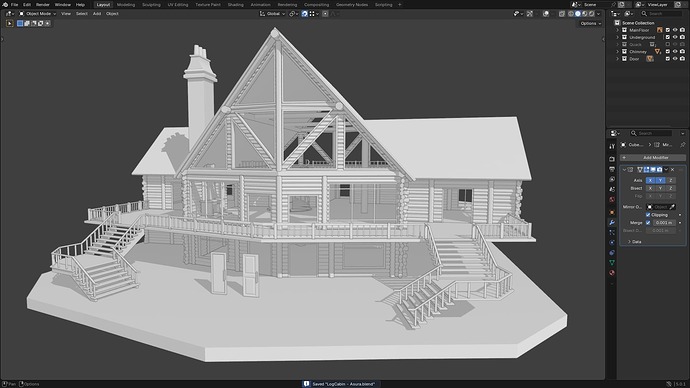Image resolution: width=690 pixels, height=388 pixels.
Task: Choose the Set new selection mode icon
Action: click(x=20, y=23)
